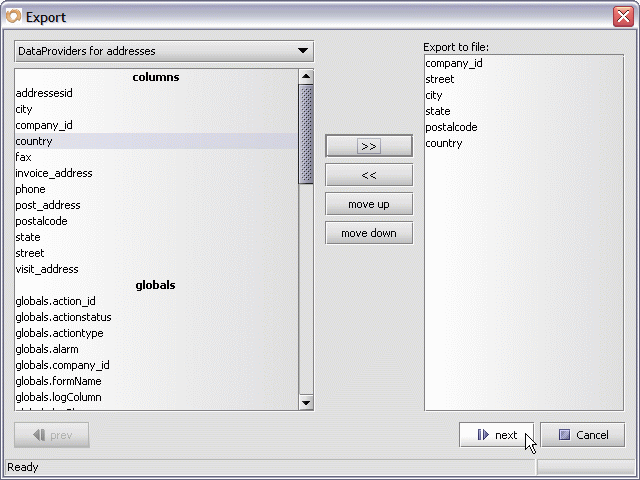Select visit_address in the columns list
This screenshot has height=480, width=640.
(x=47, y=269)
